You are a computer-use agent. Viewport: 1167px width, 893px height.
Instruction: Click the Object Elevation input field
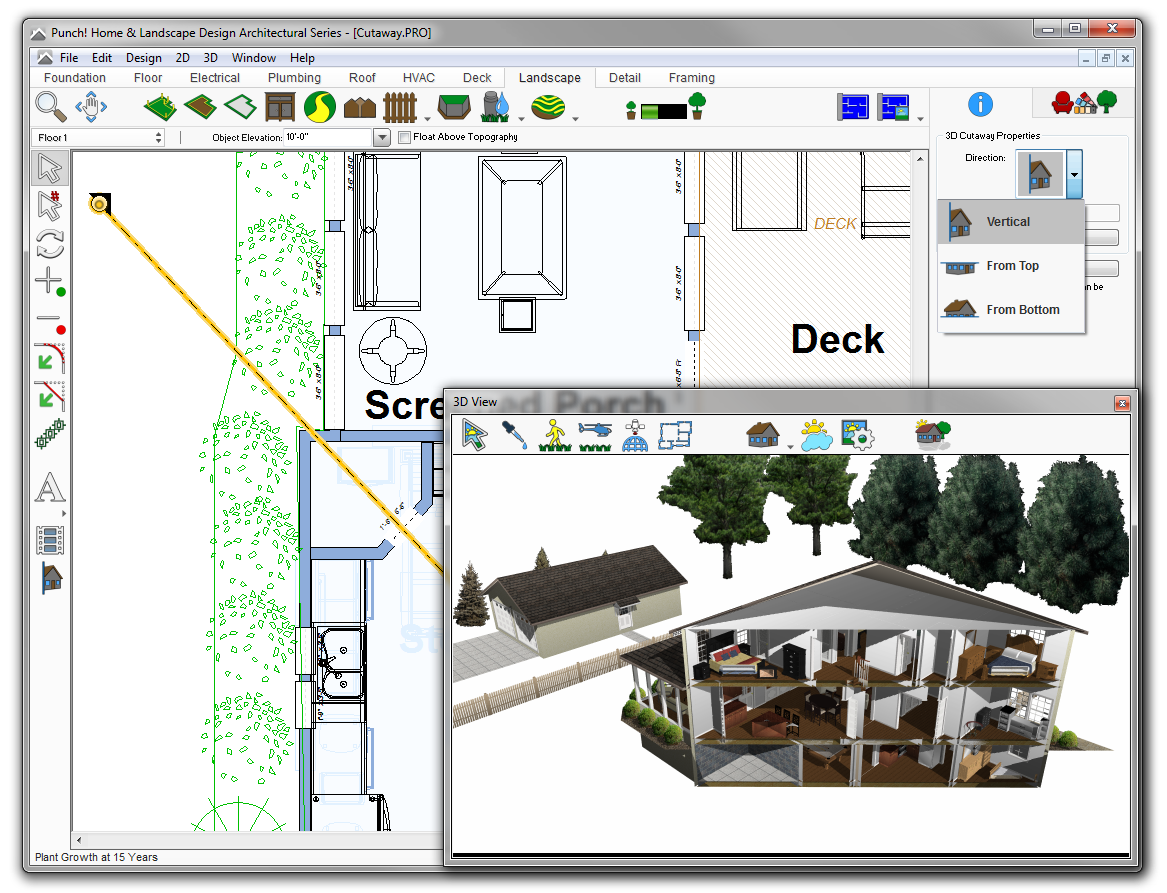pyautogui.click(x=328, y=137)
